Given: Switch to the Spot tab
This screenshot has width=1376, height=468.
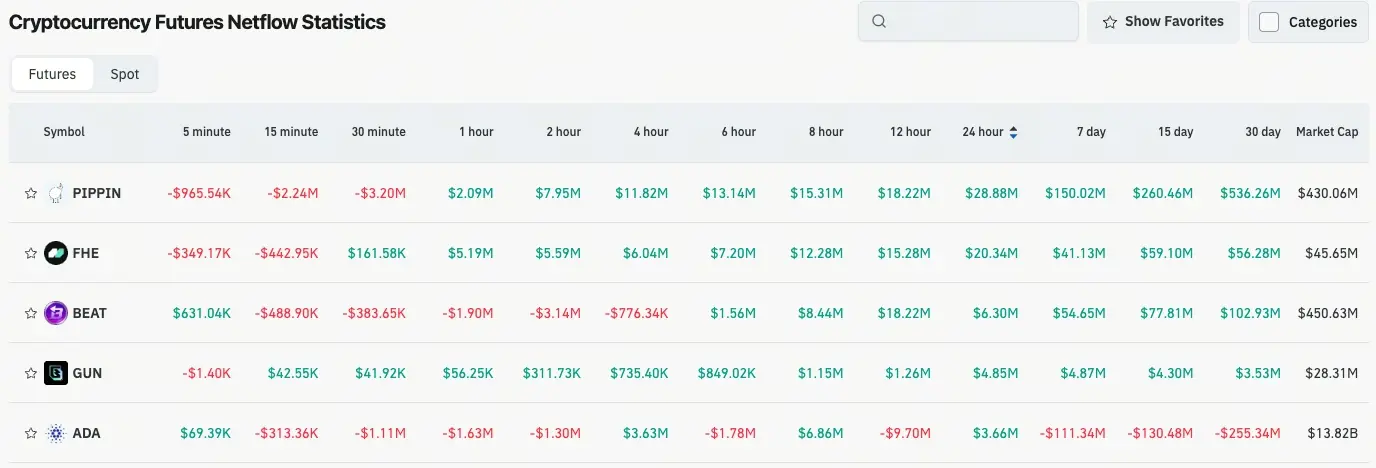Looking at the screenshot, I should tap(125, 74).
